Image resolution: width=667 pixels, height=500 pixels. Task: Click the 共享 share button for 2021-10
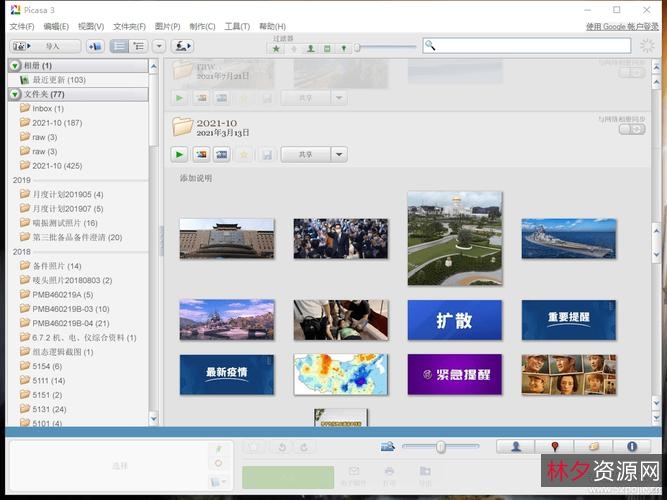pyautogui.click(x=305, y=154)
